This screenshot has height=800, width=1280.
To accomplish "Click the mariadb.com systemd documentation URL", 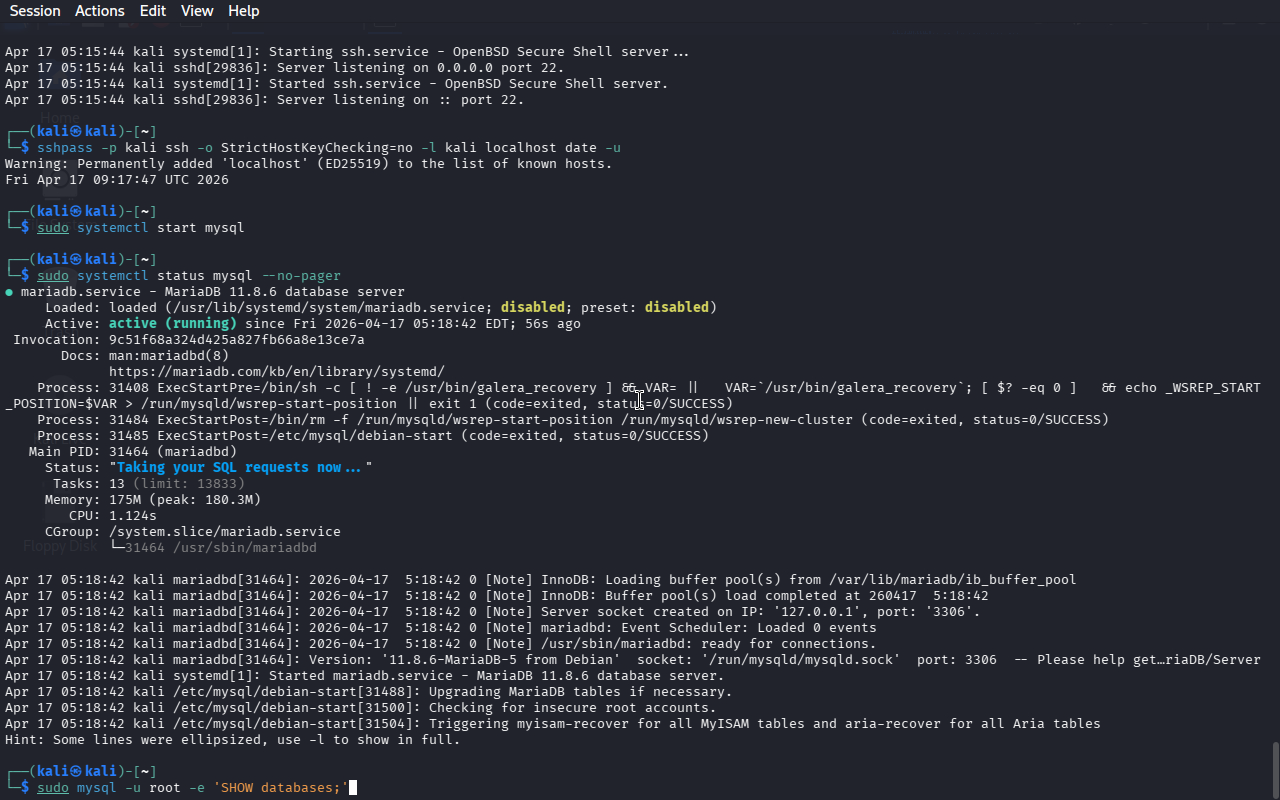I will pyautogui.click(x=276, y=372).
